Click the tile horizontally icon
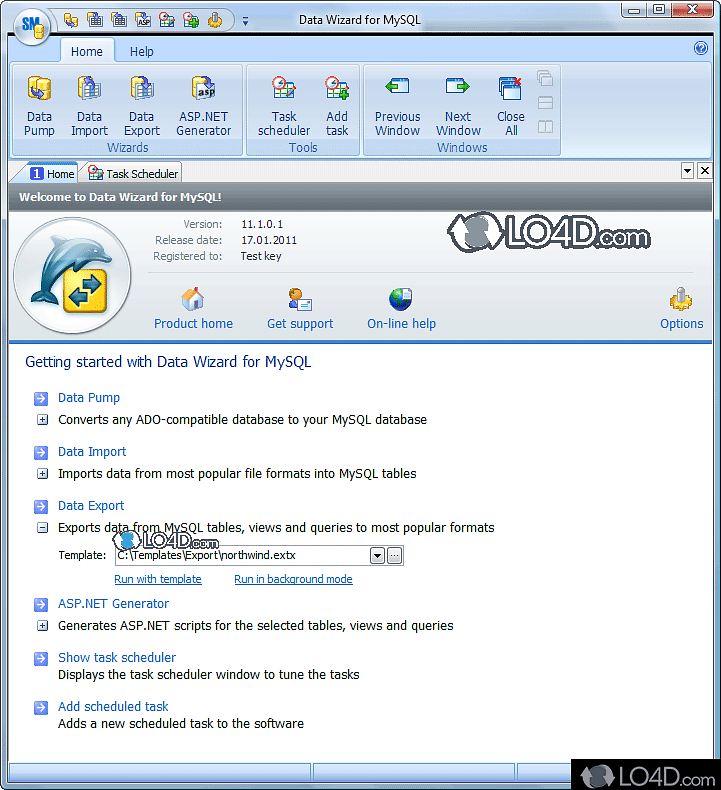The height and width of the screenshot is (790, 721). click(x=545, y=103)
